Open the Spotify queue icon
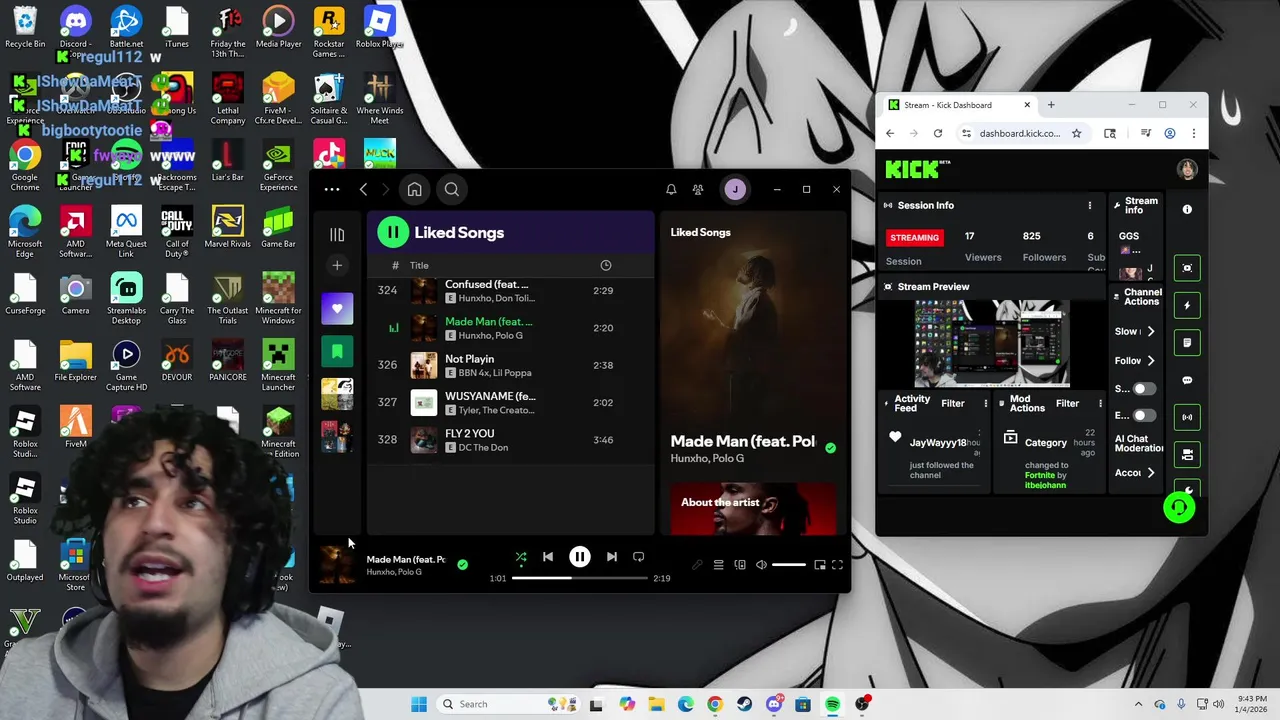 coord(718,565)
